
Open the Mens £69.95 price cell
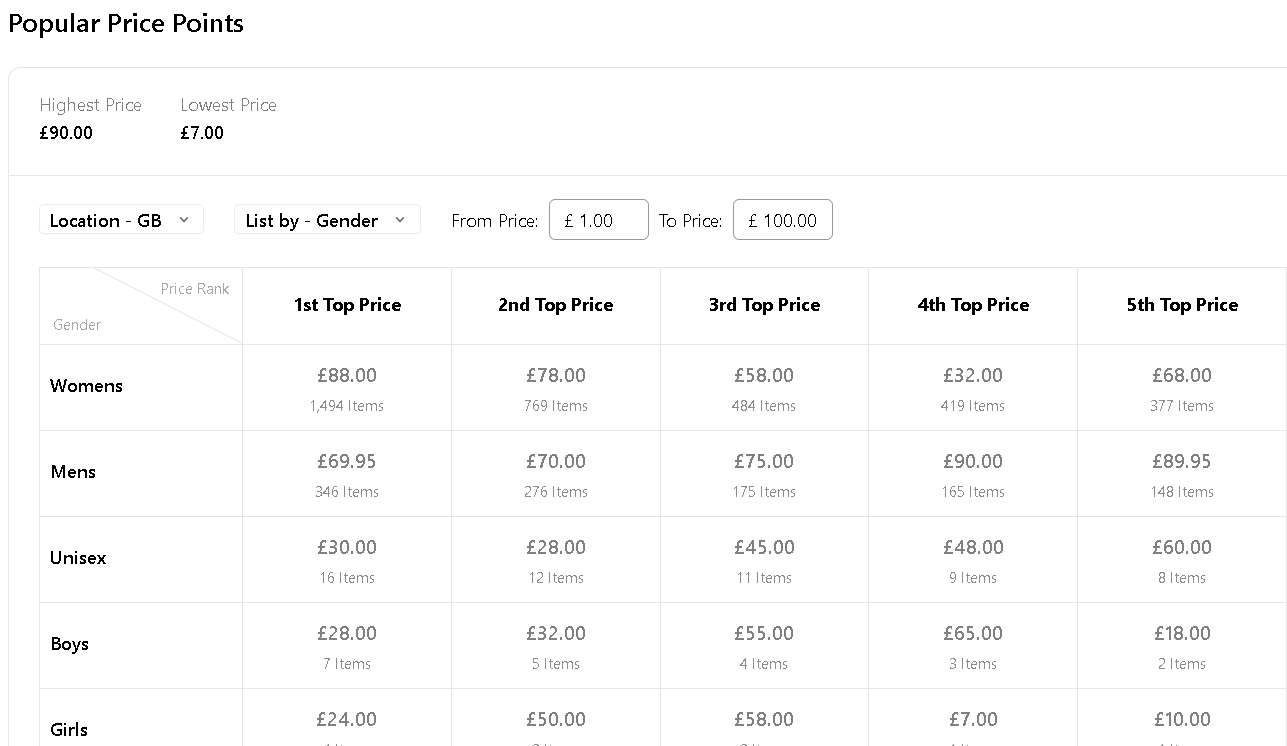coord(347,474)
